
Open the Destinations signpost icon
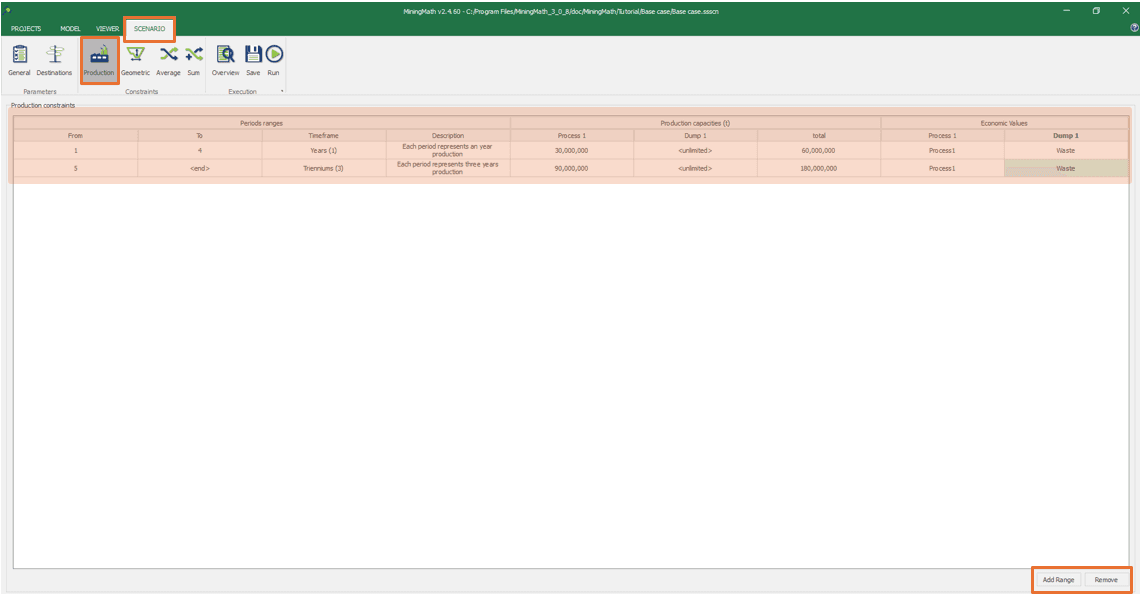[x=54, y=59]
